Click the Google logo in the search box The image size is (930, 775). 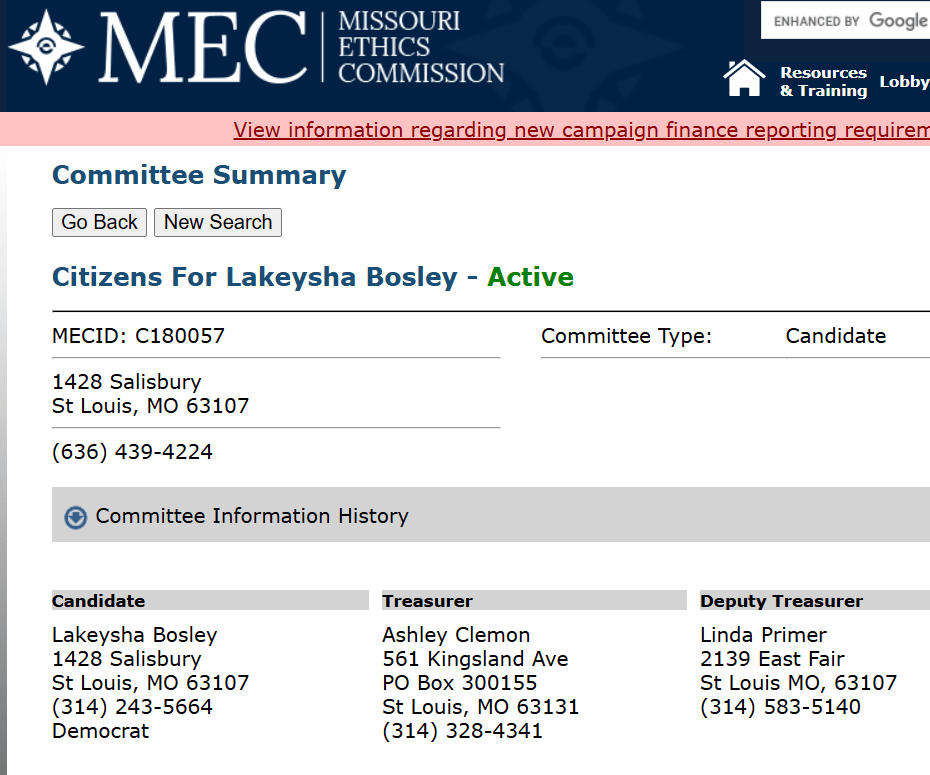tap(898, 20)
